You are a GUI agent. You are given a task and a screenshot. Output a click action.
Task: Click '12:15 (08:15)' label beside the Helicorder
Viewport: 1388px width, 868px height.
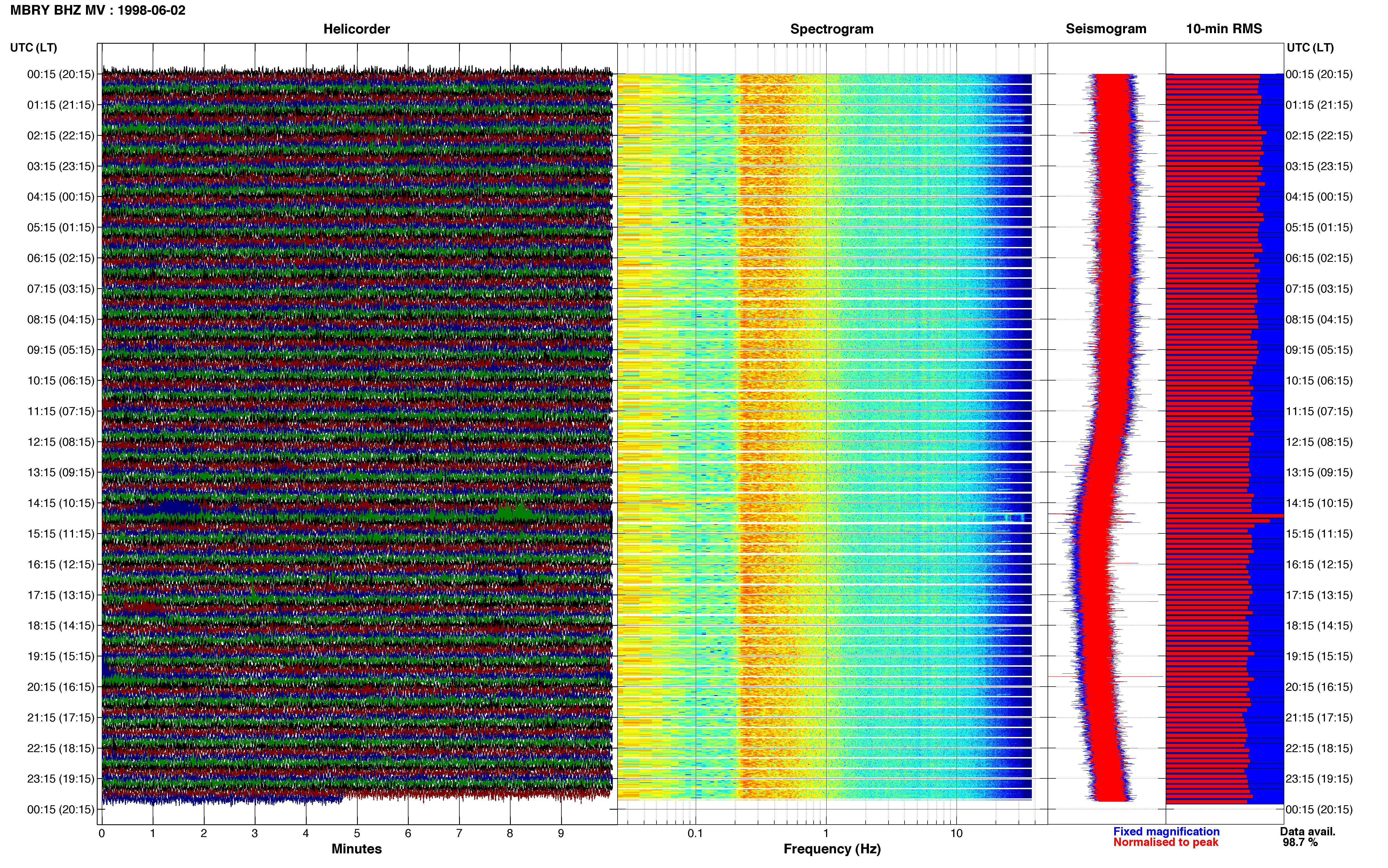(61, 442)
